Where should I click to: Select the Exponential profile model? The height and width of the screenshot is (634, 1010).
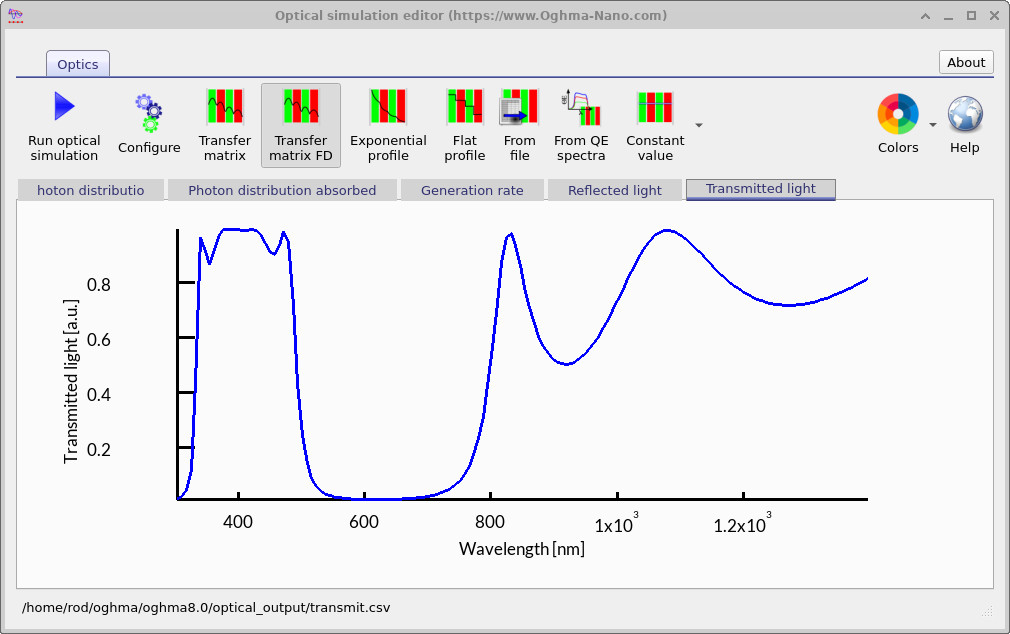tap(388, 125)
